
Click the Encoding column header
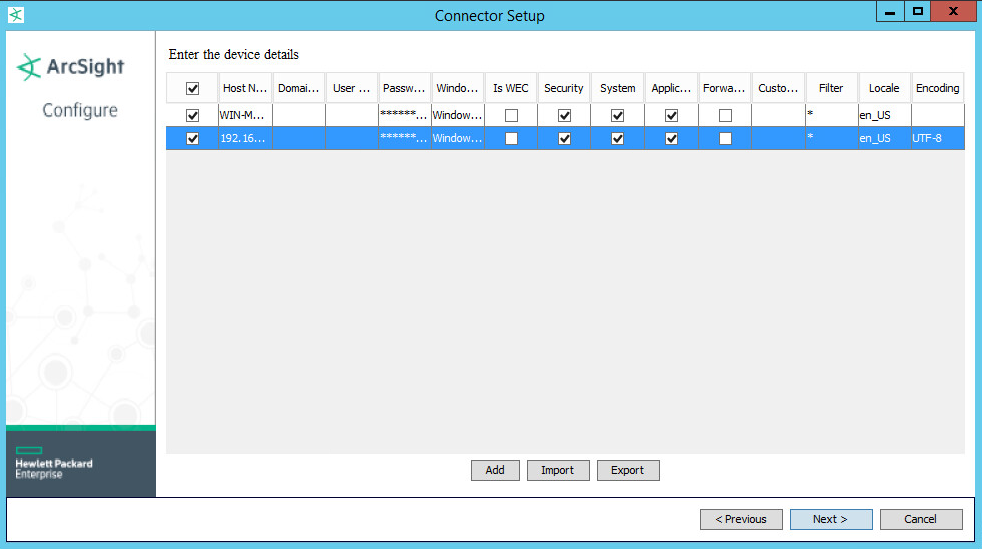click(937, 88)
